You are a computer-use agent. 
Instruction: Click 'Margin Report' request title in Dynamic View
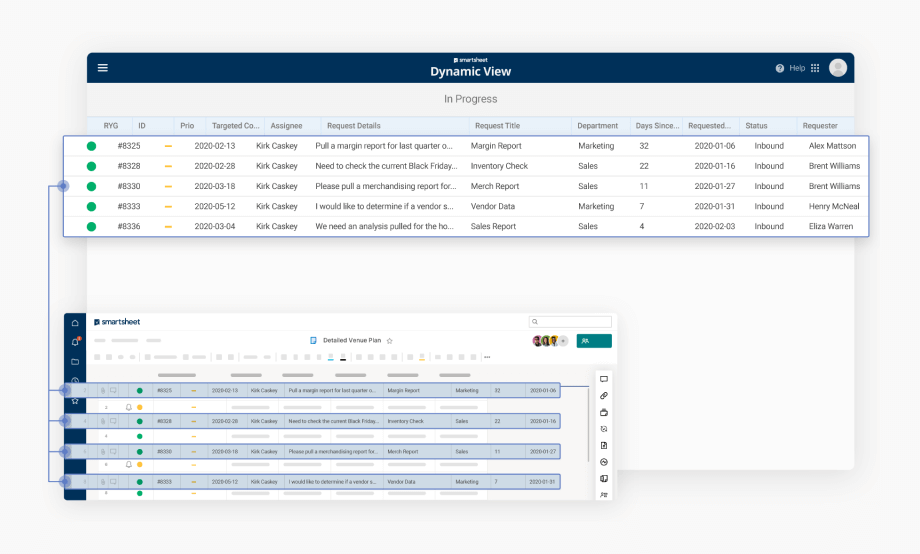pyautogui.click(x=496, y=146)
